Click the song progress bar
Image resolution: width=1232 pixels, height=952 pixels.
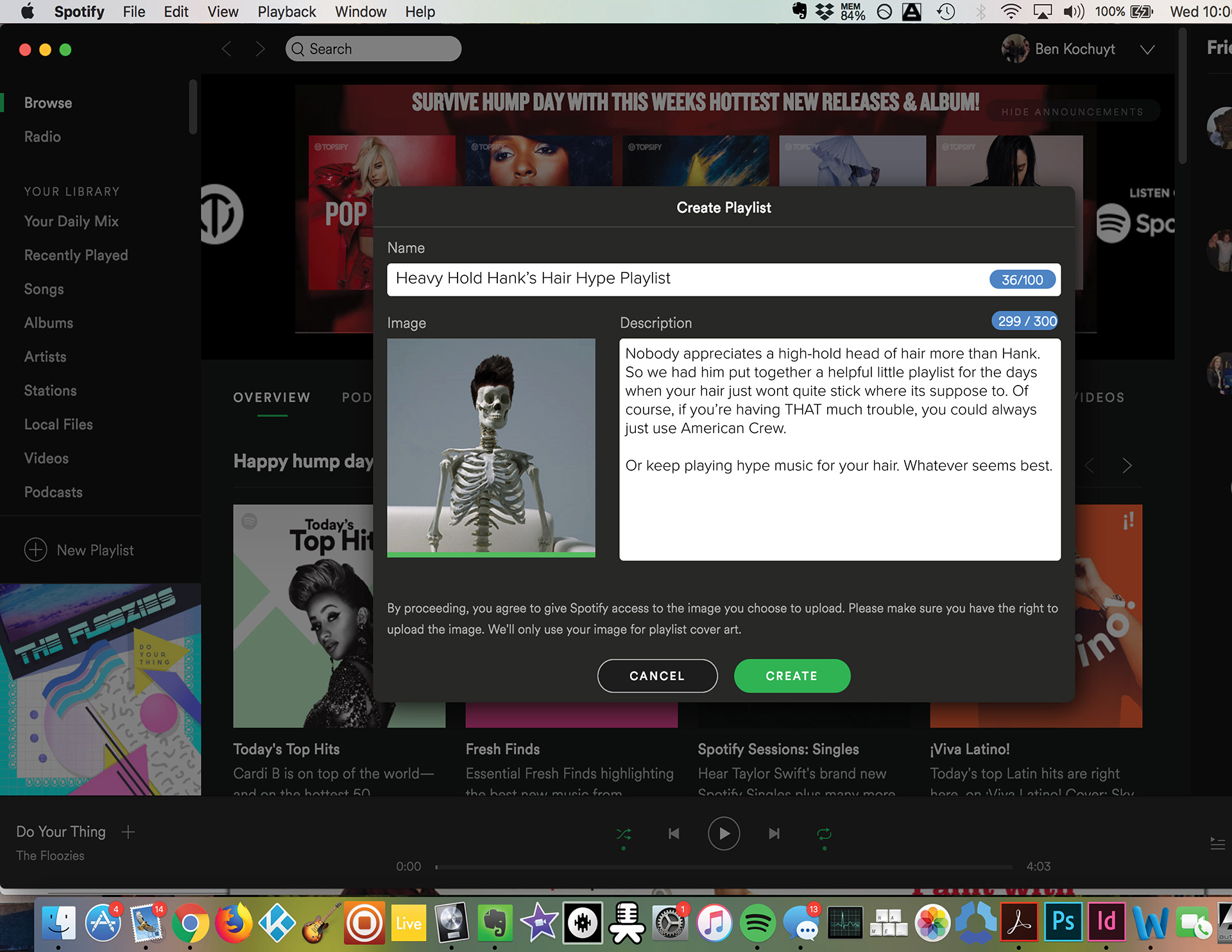tap(723, 867)
